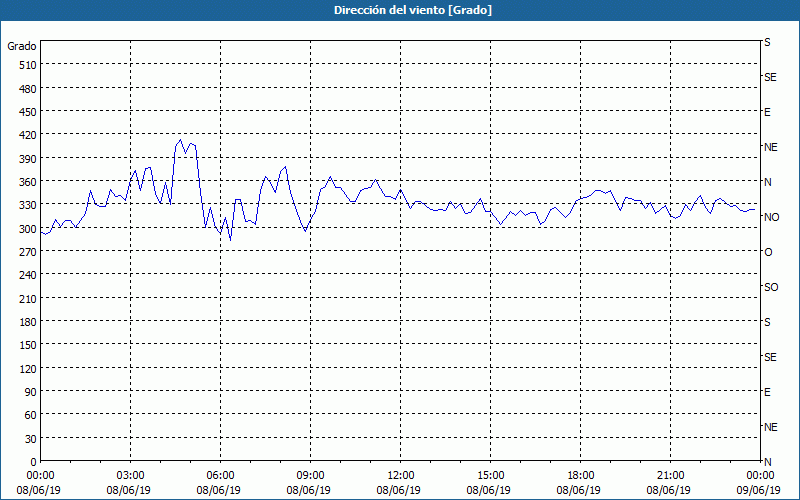Select the 06:00 time label on the x-axis

(220, 475)
